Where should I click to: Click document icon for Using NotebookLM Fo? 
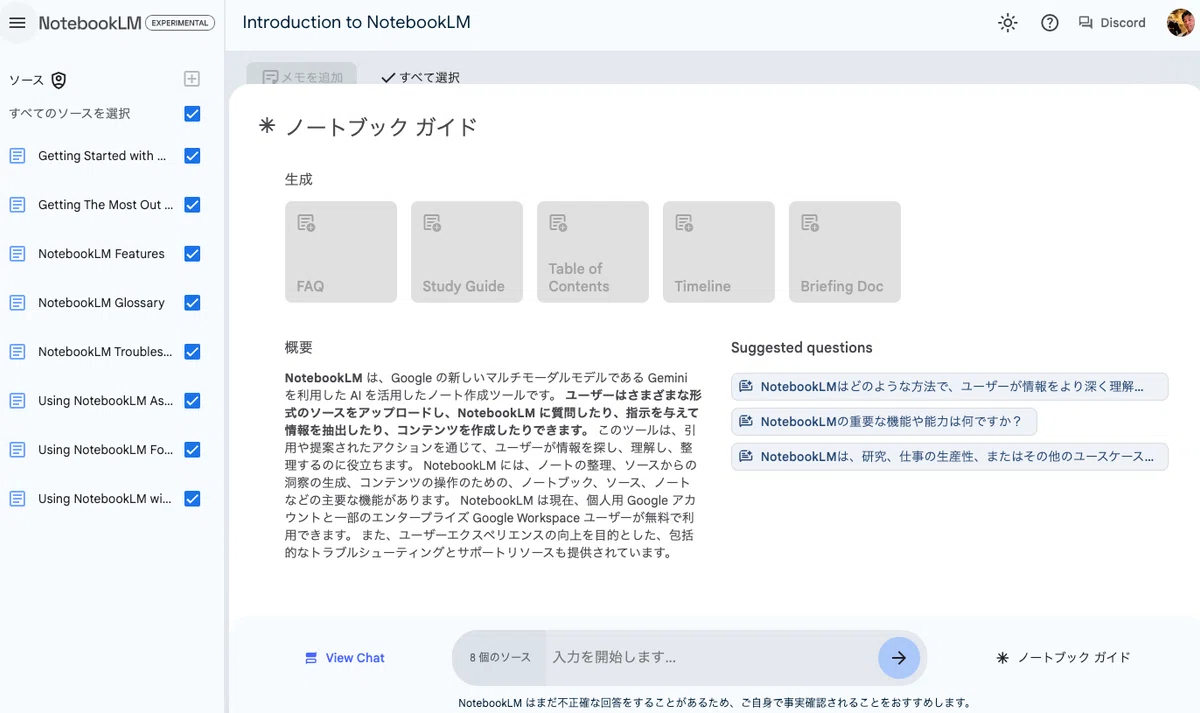point(17,450)
